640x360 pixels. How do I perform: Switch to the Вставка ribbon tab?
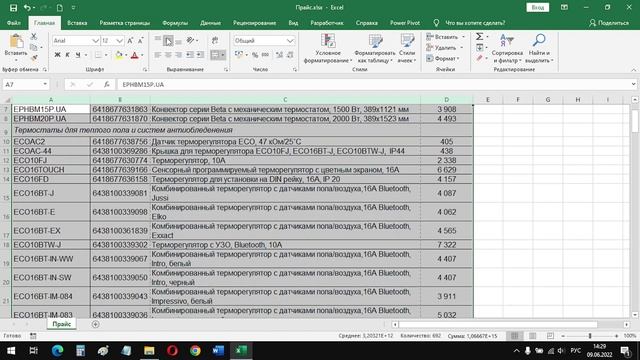(77, 23)
